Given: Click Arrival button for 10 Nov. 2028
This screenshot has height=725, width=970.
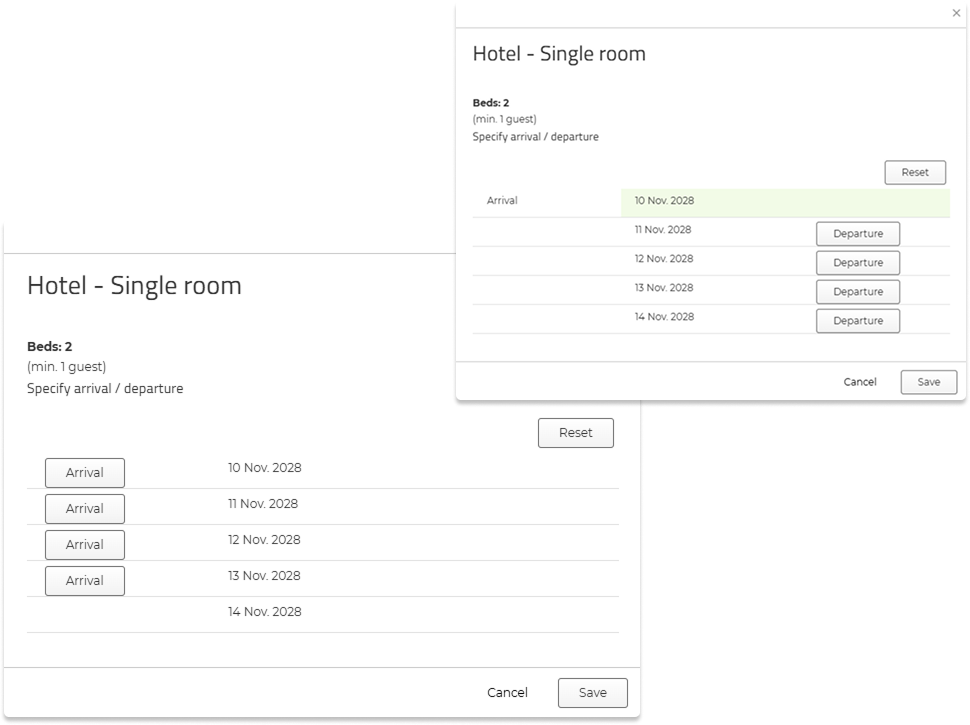Looking at the screenshot, I should [x=85, y=473].
